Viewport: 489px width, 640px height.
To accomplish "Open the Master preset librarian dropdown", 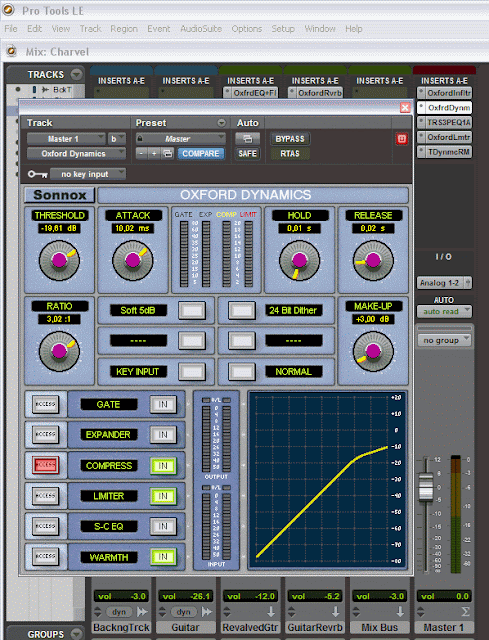I will (x=180, y=139).
